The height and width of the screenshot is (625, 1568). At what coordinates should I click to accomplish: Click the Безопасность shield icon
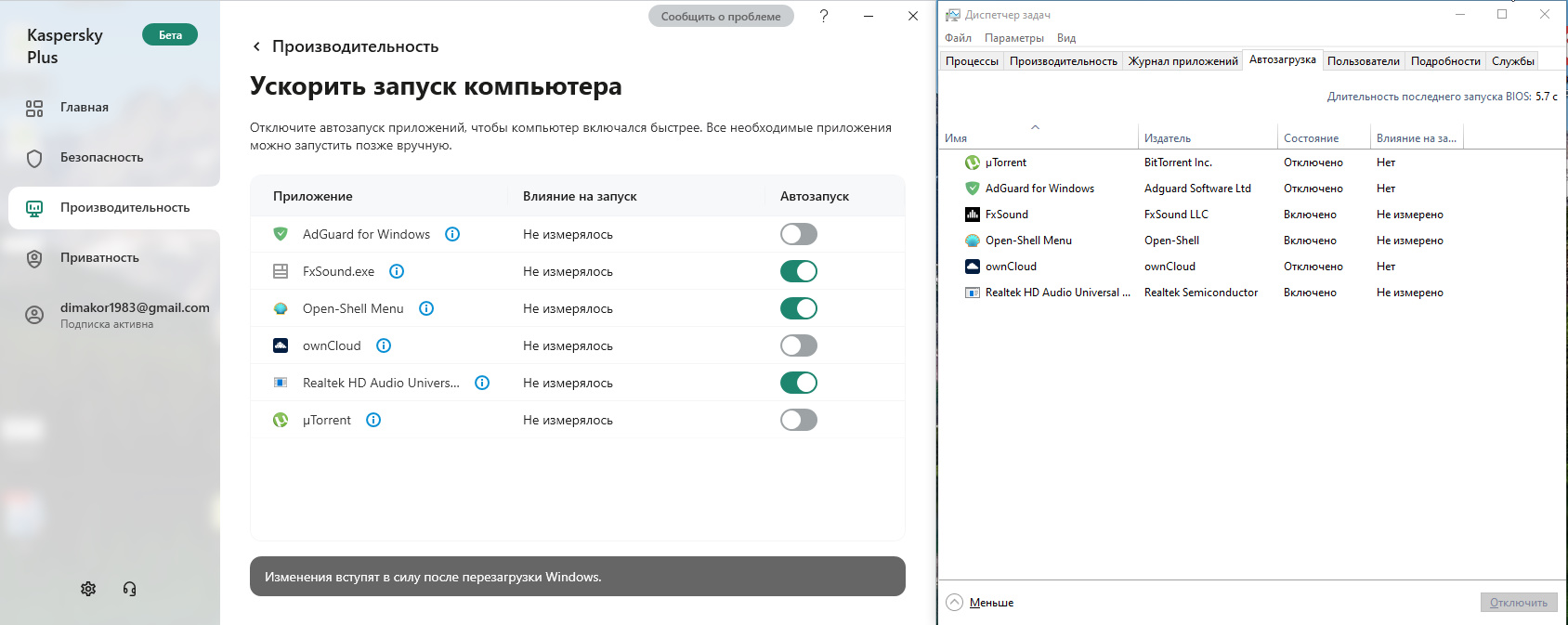[34, 158]
